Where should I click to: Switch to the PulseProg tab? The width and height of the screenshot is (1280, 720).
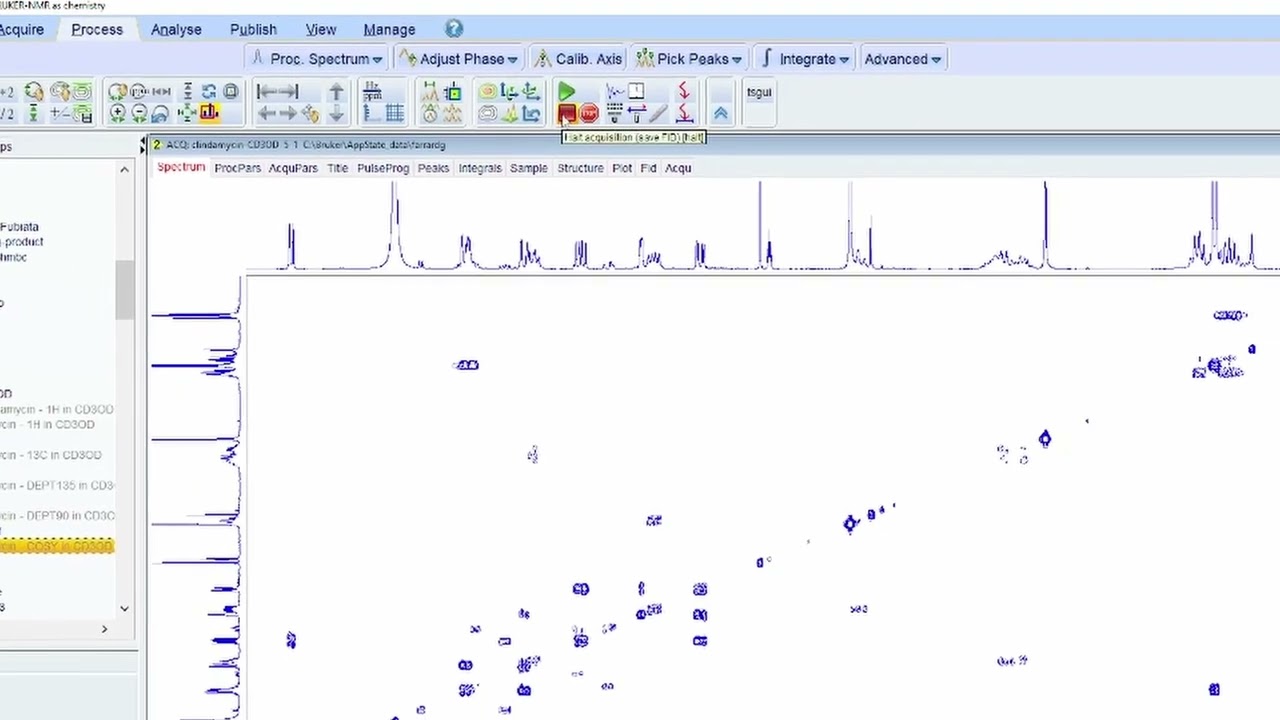click(383, 168)
